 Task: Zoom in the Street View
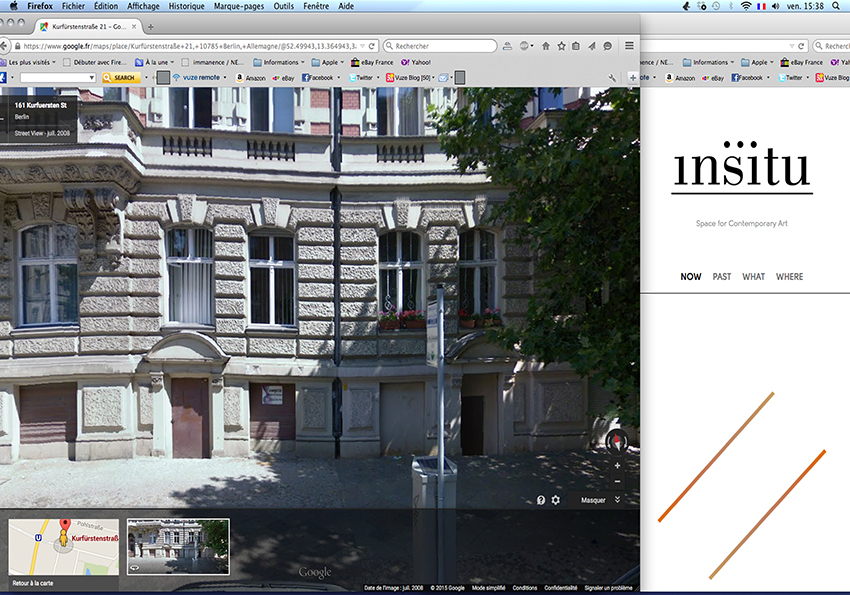617,465
